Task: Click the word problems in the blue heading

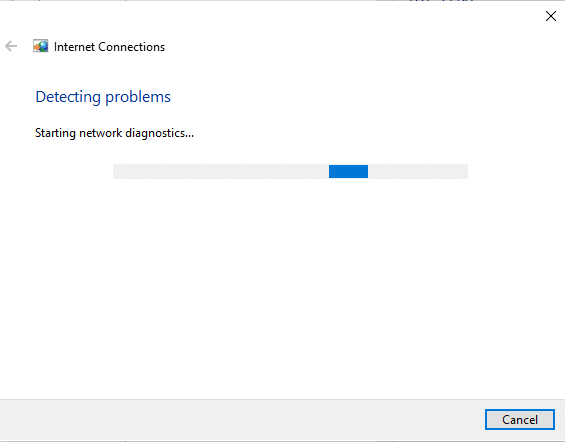Action: [x=138, y=97]
